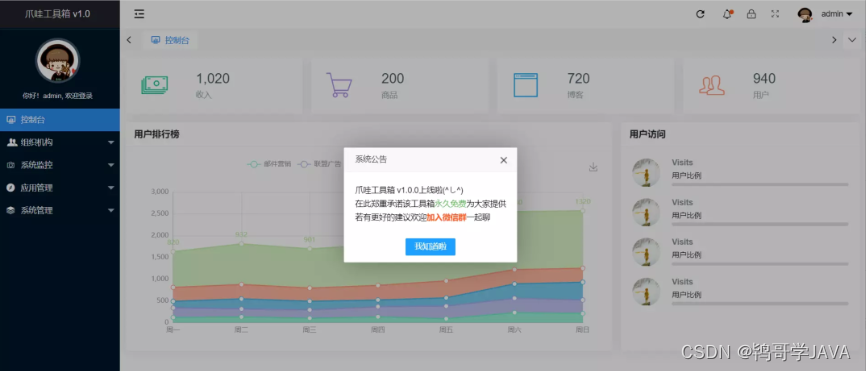Expand the 应用管理 sidebar menu
The height and width of the screenshot is (371, 866).
pos(60,188)
